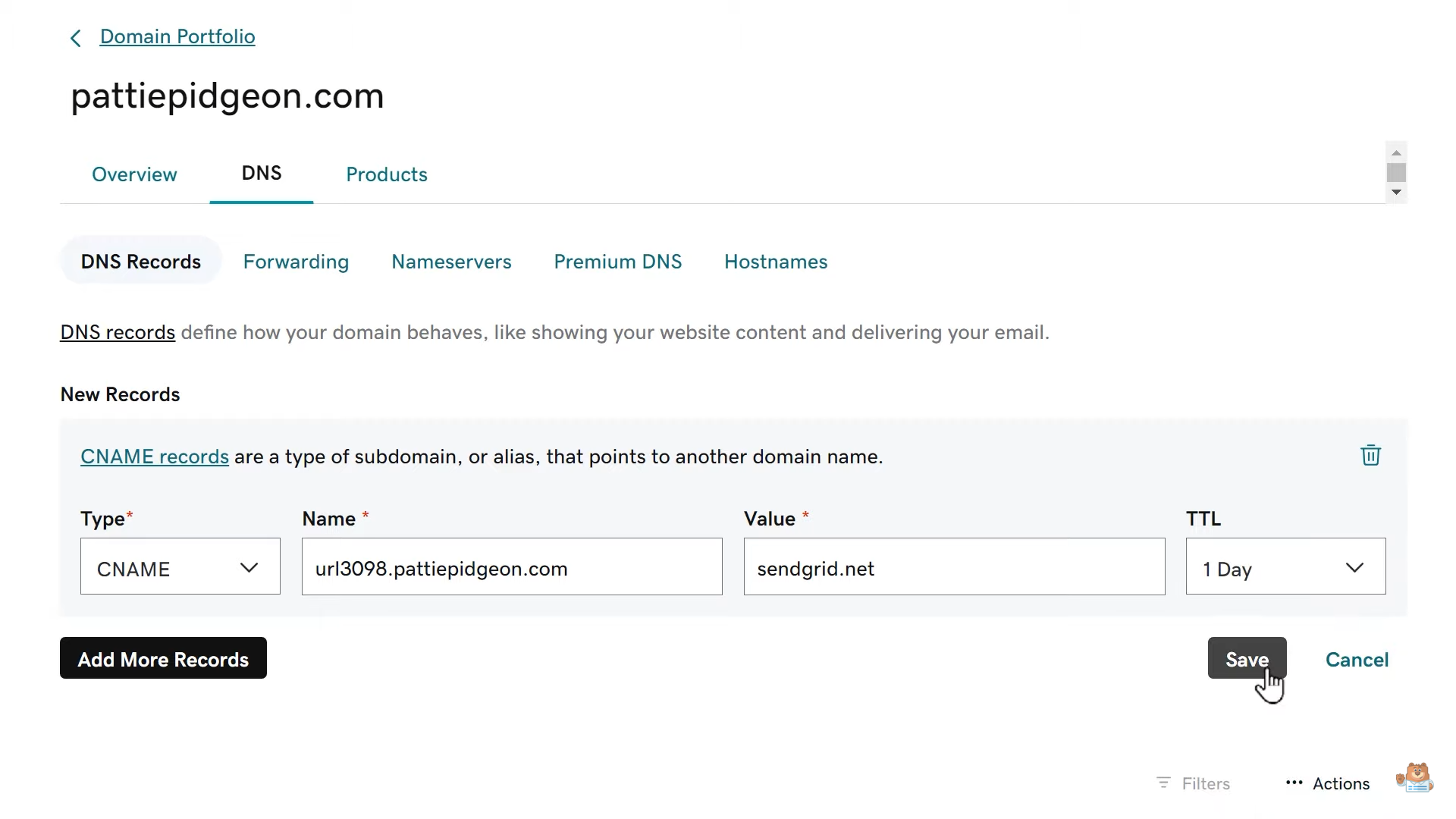Open the Actions ellipsis menu
The width and height of the screenshot is (1456, 819).
coord(1326,783)
